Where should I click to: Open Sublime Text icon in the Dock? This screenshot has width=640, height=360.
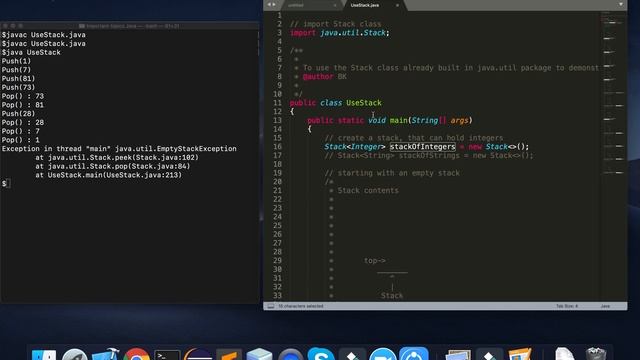click(229, 354)
